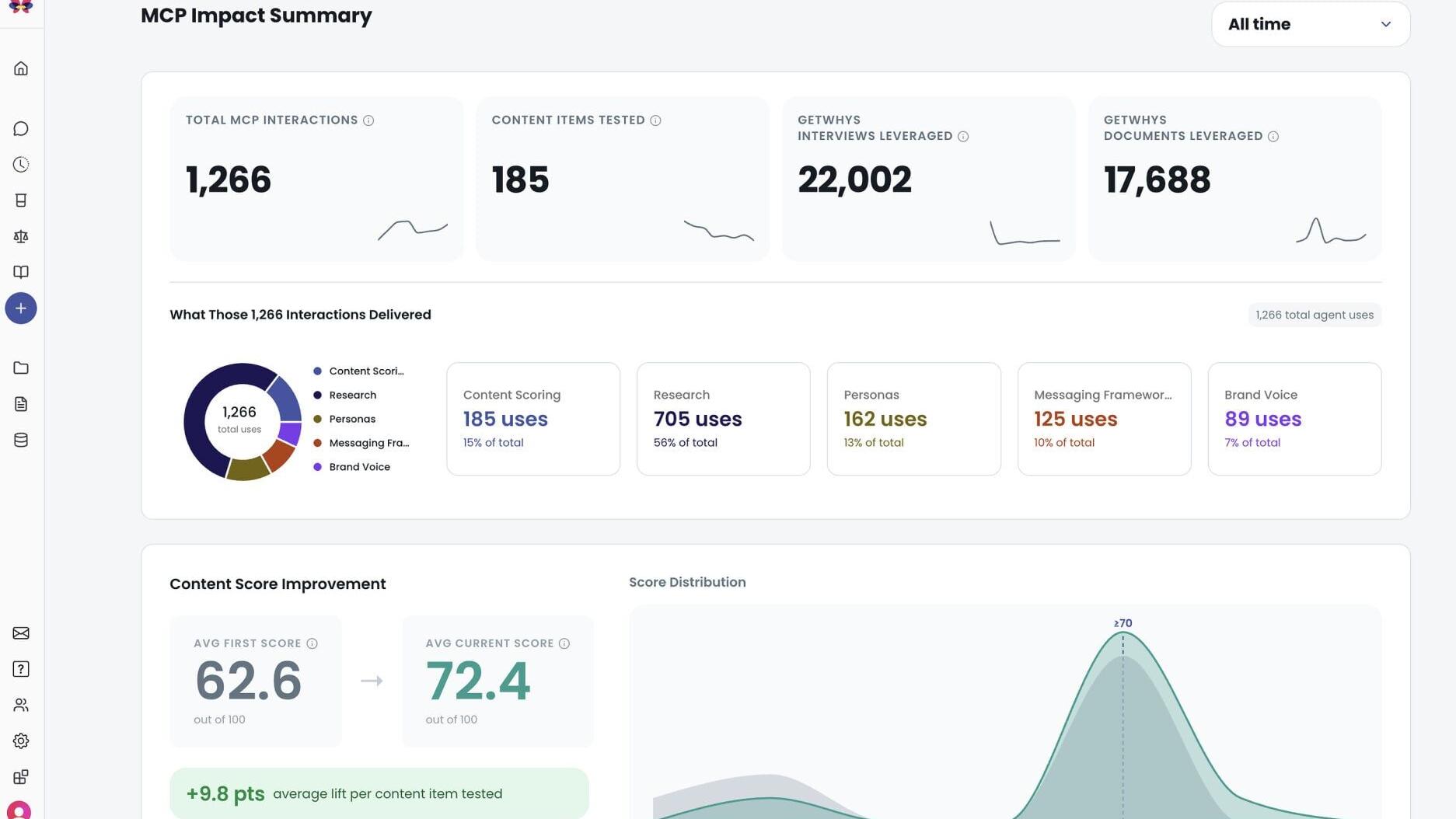Click info icon next to Interviews Leveraged
This screenshot has height=819, width=1456.
963,137
